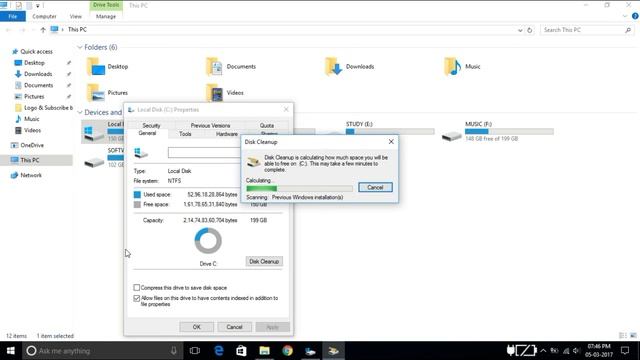Open the Videos folder icon

215,93
